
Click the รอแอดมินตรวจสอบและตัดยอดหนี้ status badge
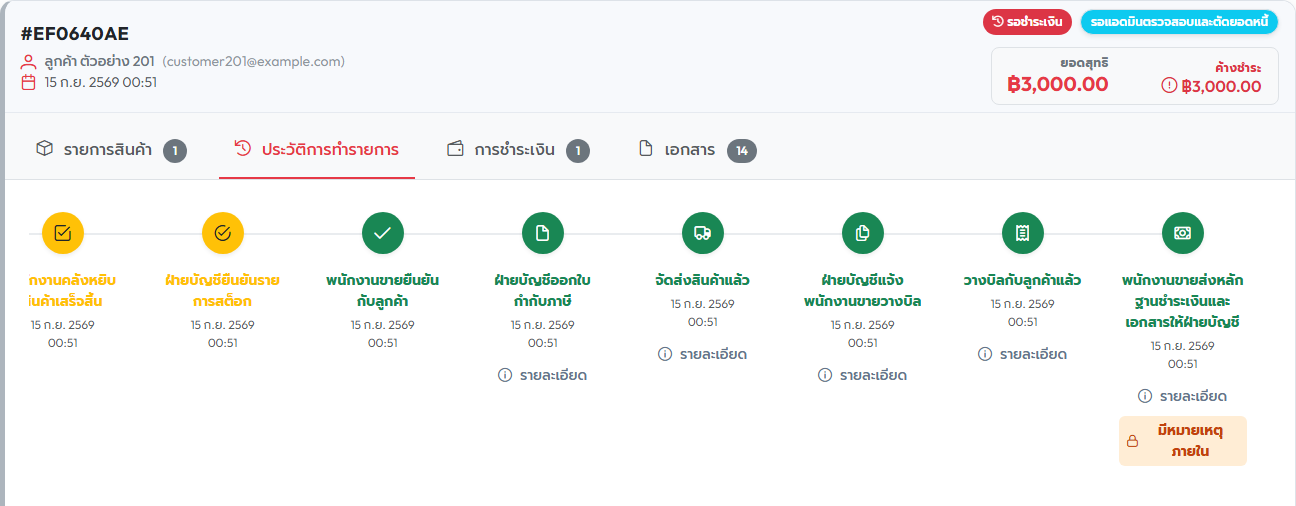(x=1179, y=21)
